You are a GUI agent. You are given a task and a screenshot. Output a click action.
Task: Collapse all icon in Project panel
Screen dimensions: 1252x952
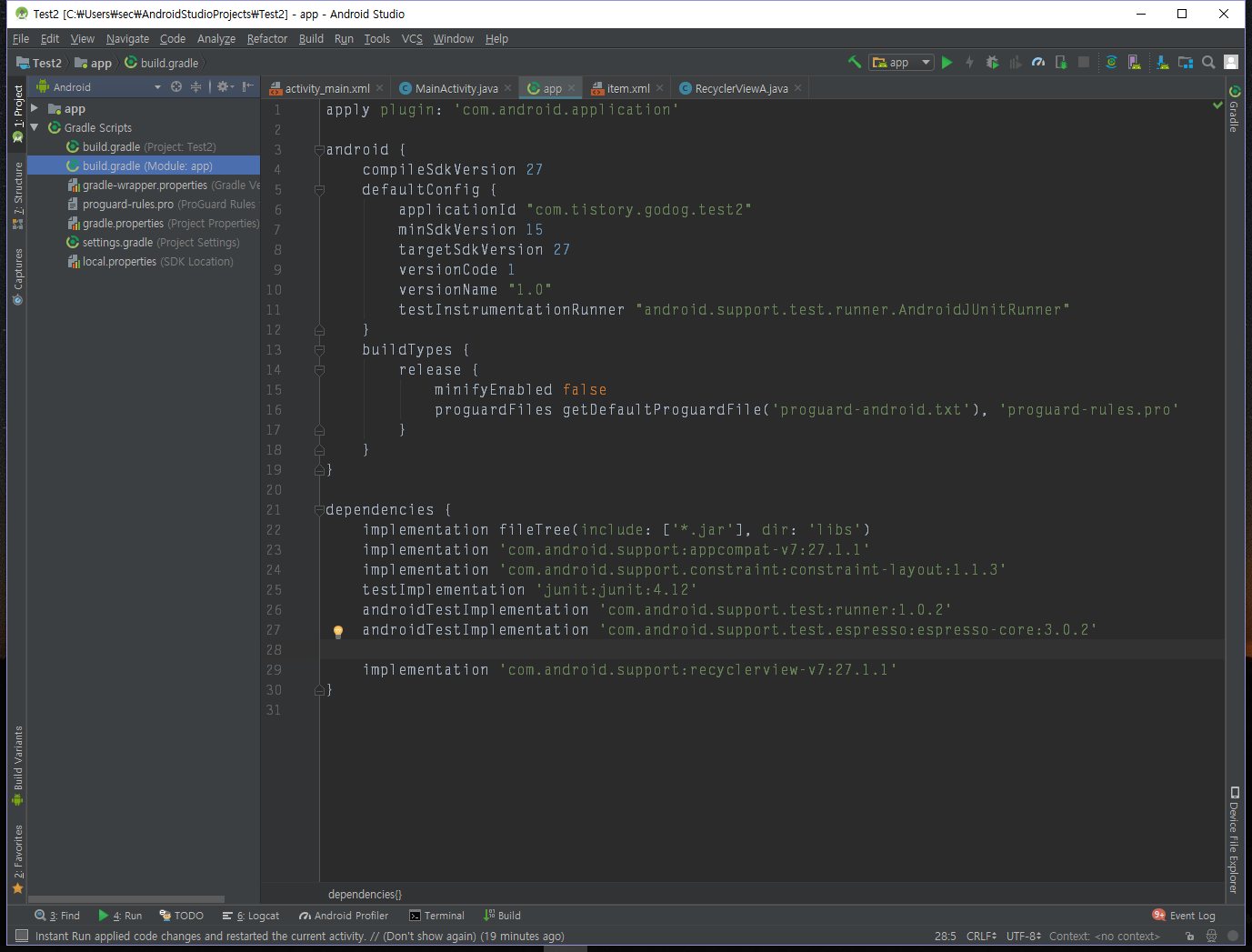195,86
